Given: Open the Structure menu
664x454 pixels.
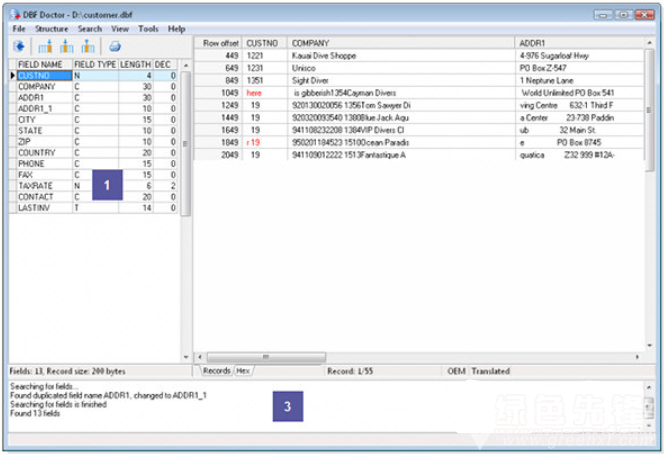Looking at the screenshot, I should [51, 30].
